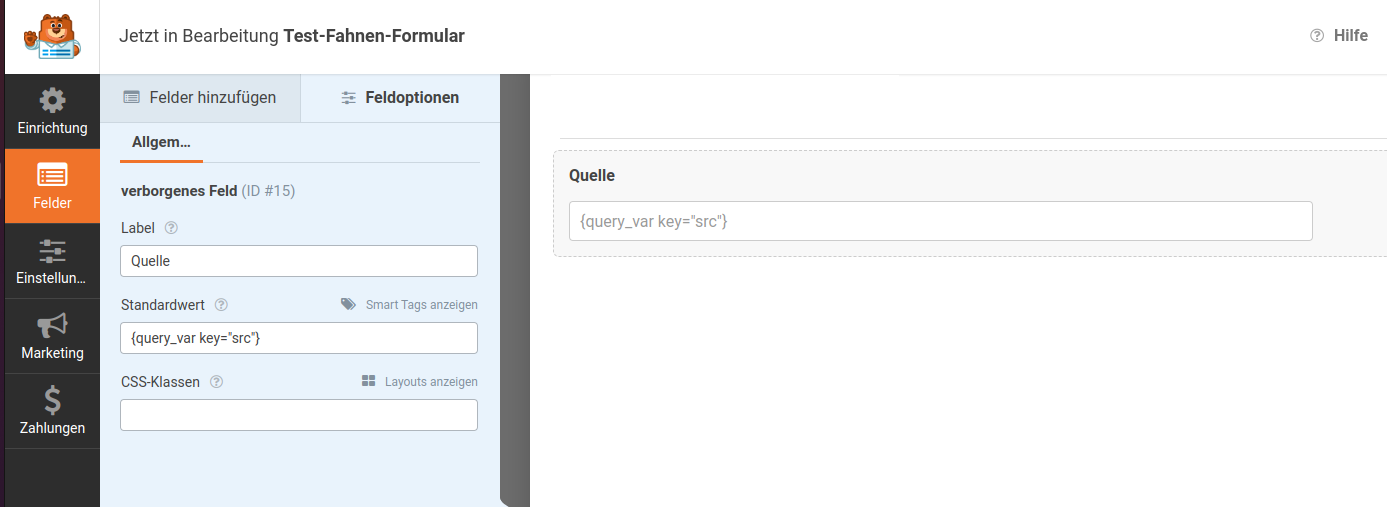Open Einrichtung gear icon in sidebar
Screen dimensions: 1387x507
52,101
